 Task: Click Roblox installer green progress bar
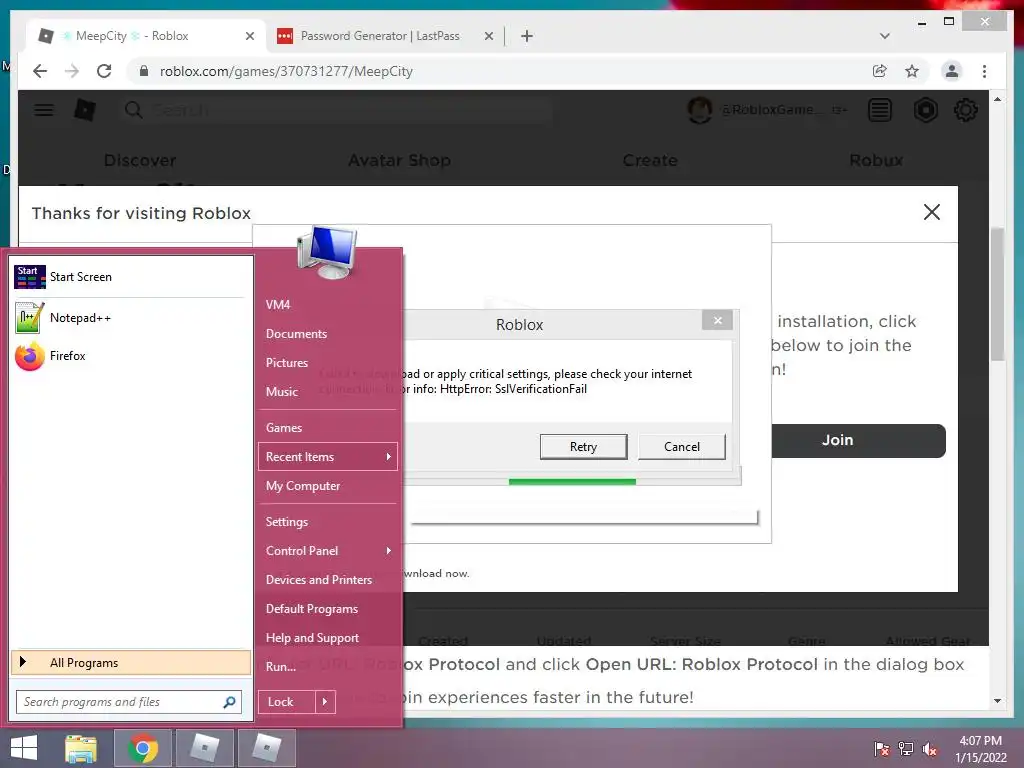(572, 482)
